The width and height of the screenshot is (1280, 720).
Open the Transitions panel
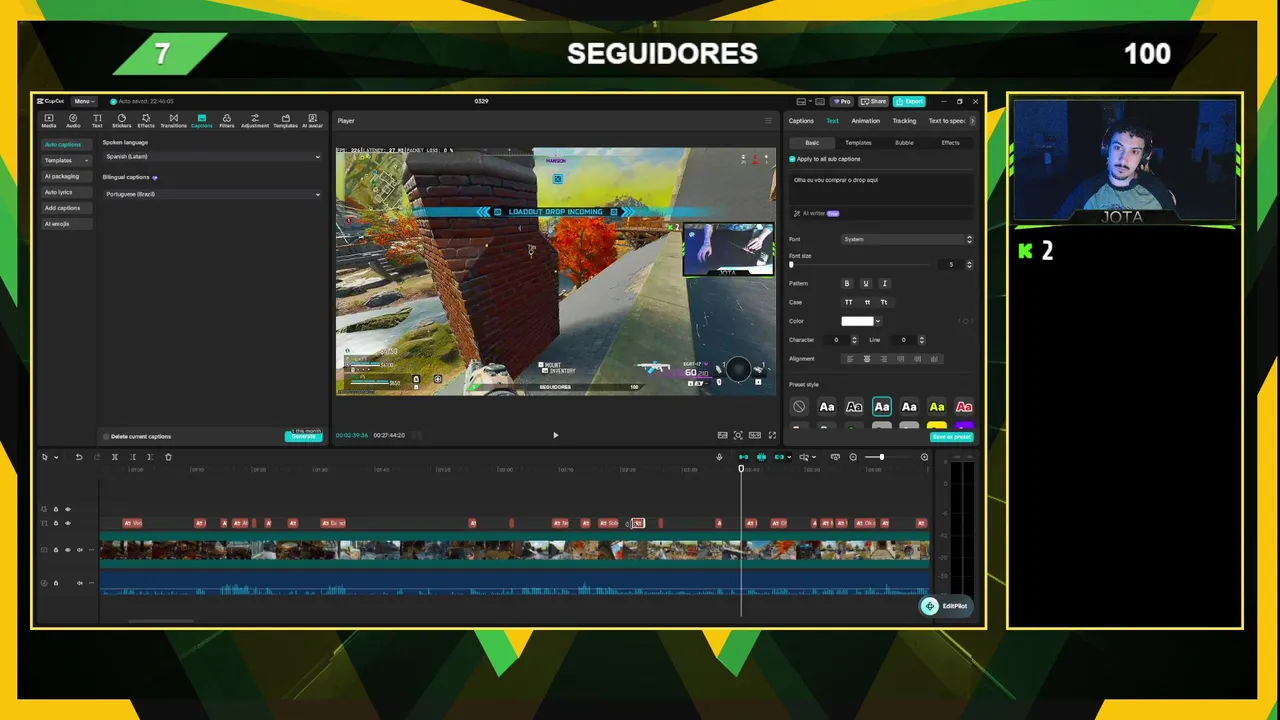[173, 121]
